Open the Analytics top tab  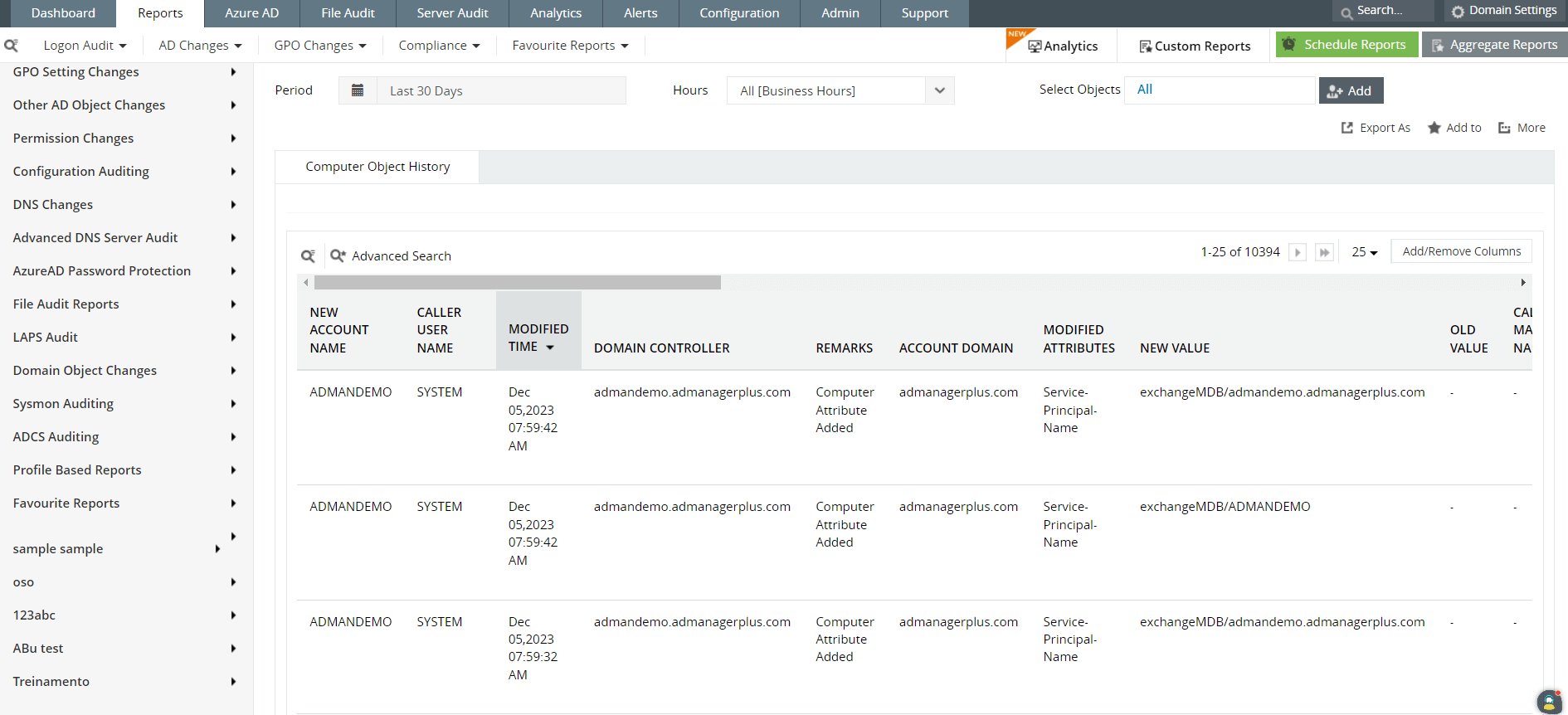[556, 13]
